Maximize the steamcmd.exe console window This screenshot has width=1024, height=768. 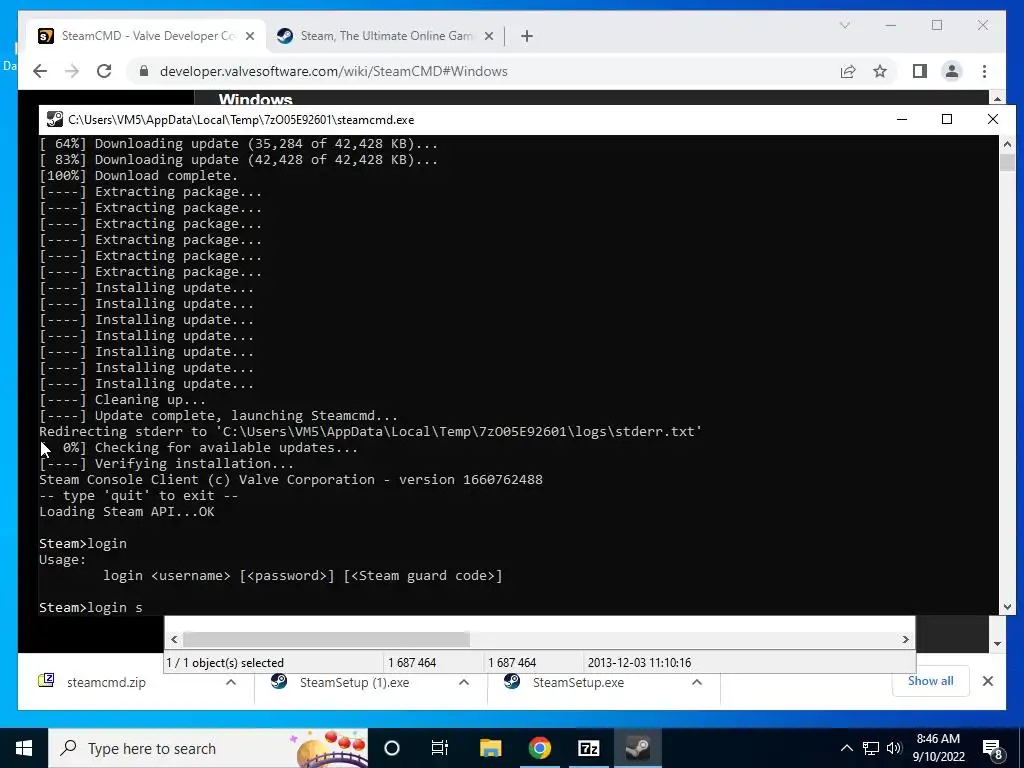click(947, 120)
